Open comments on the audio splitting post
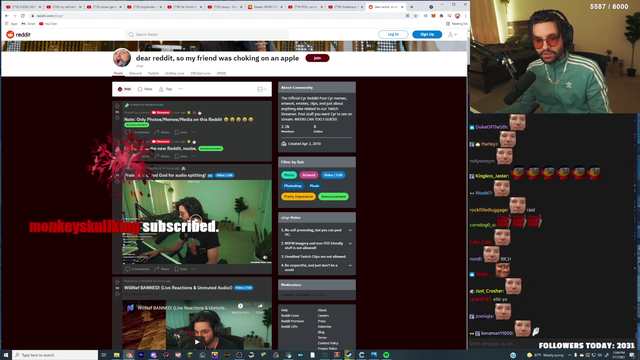This screenshot has width=640, height=360. pos(137,269)
